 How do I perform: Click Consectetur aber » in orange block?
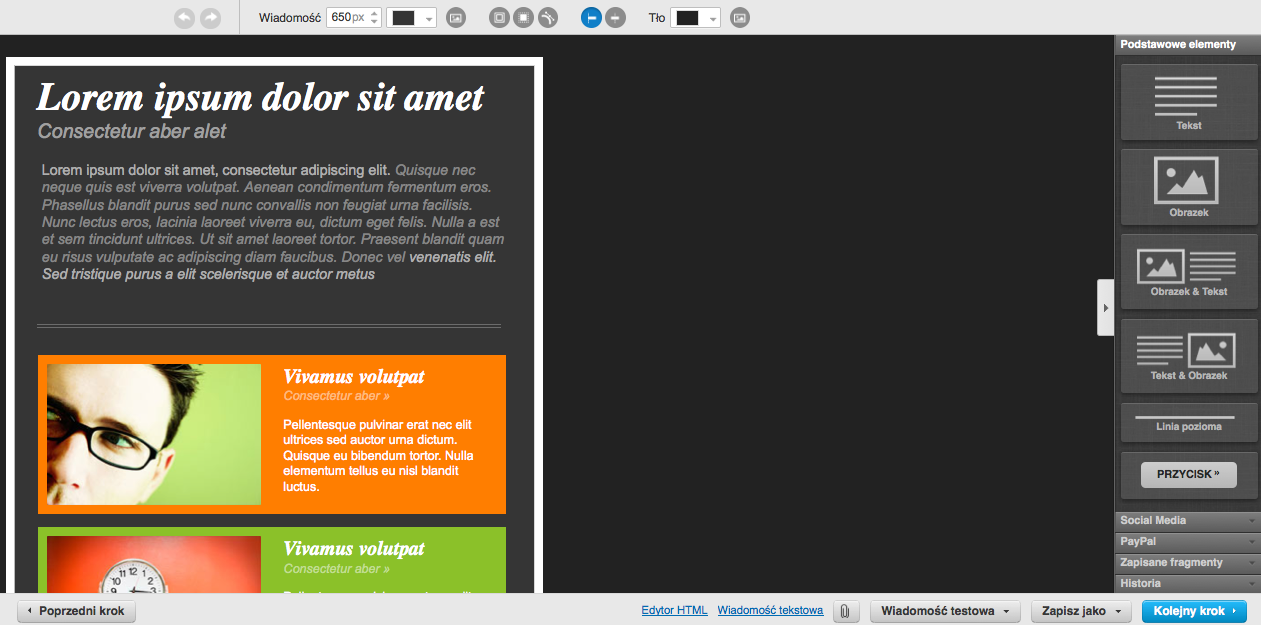[337, 396]
